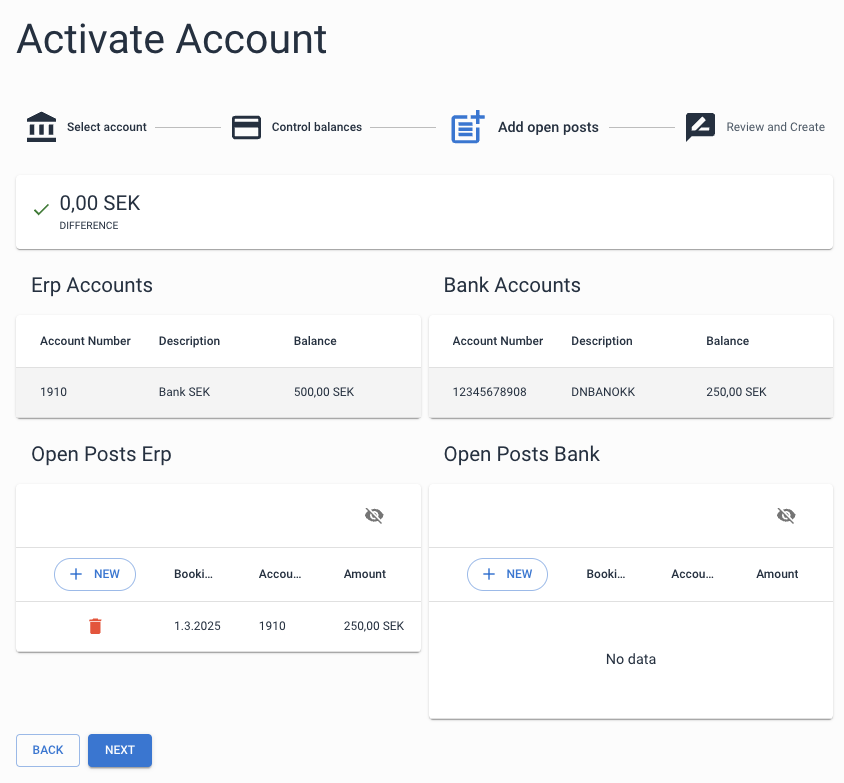The height and width of the screenshot is (783, 844).
Task: Open the Review and Create step
Action: (x=775, y=127)
